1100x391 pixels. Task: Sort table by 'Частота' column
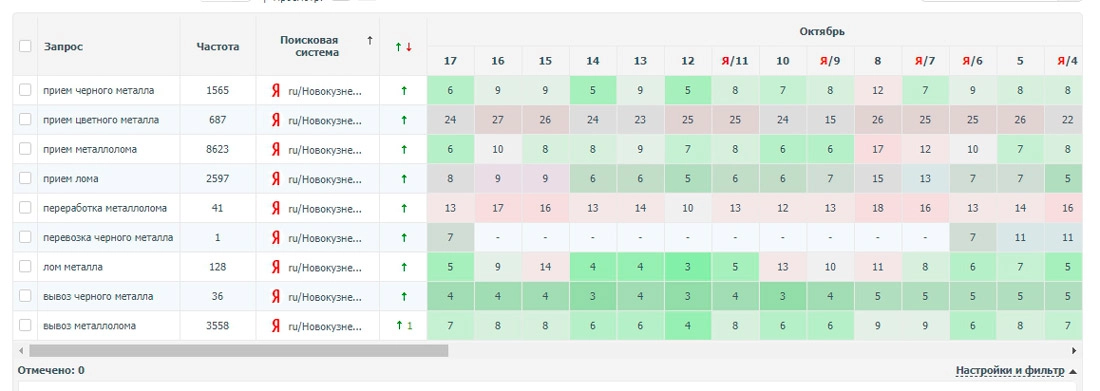point(217,47)
